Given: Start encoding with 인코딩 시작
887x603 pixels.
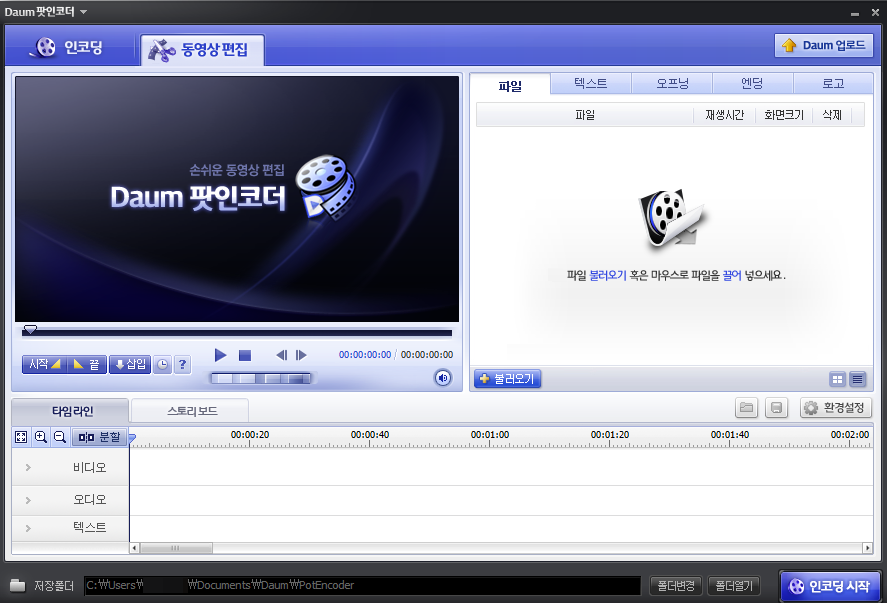Looking at the screenshot, I should point(829,586).
